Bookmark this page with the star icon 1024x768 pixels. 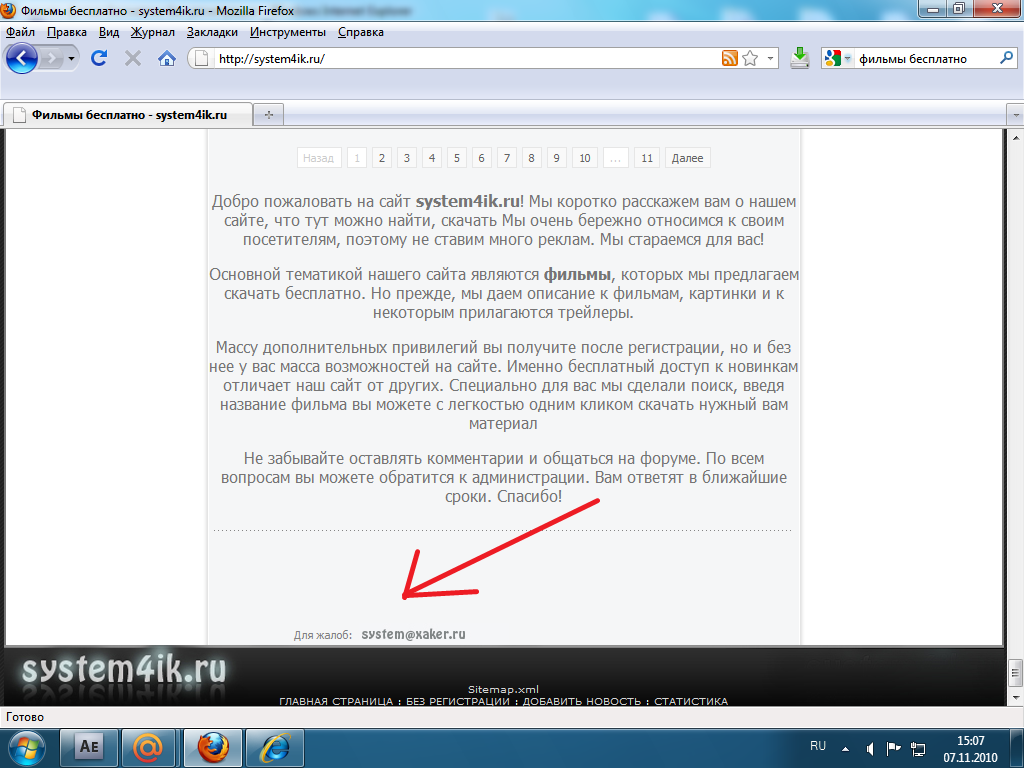[750, 58]
